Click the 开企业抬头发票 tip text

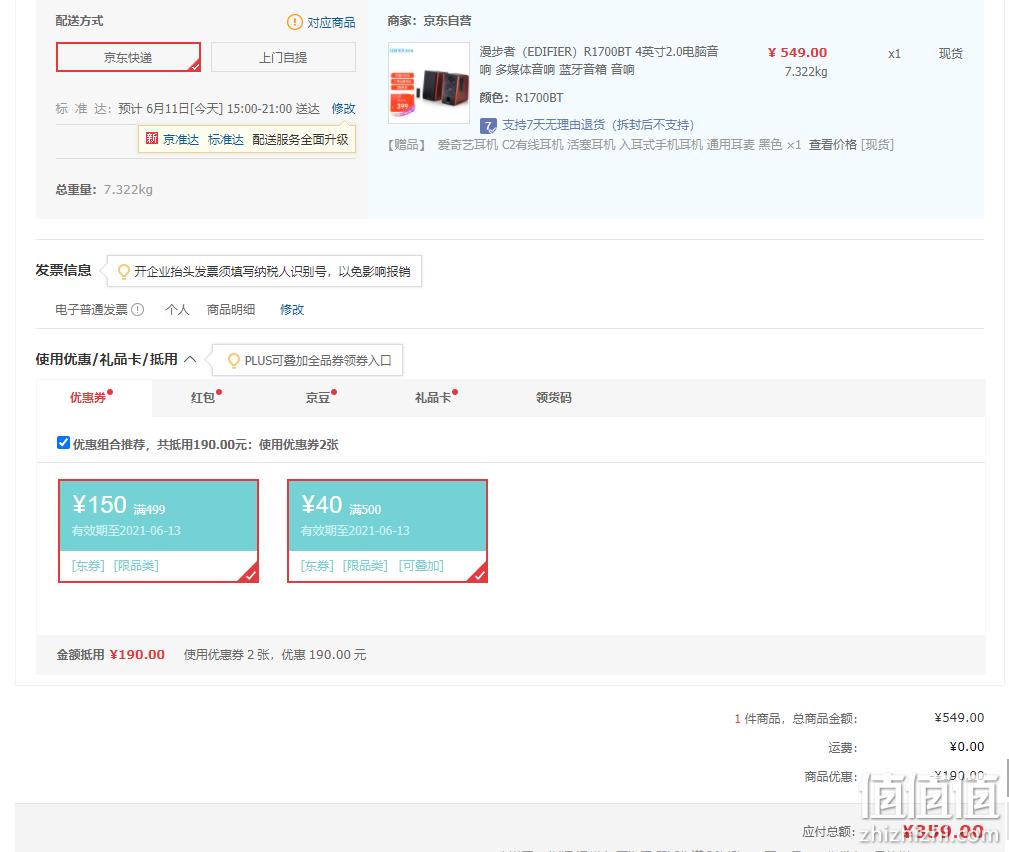click(272, 272)
